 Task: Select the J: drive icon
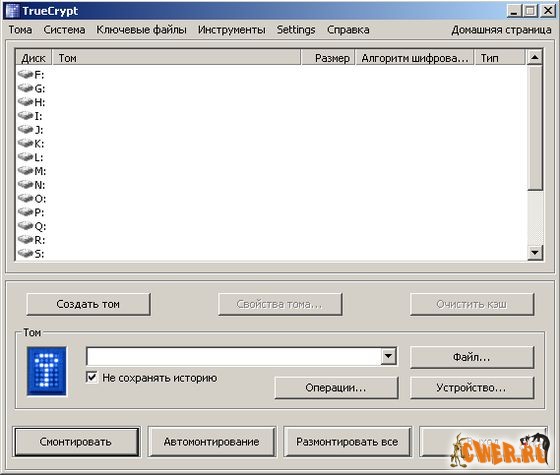click(x=25, y=129)
